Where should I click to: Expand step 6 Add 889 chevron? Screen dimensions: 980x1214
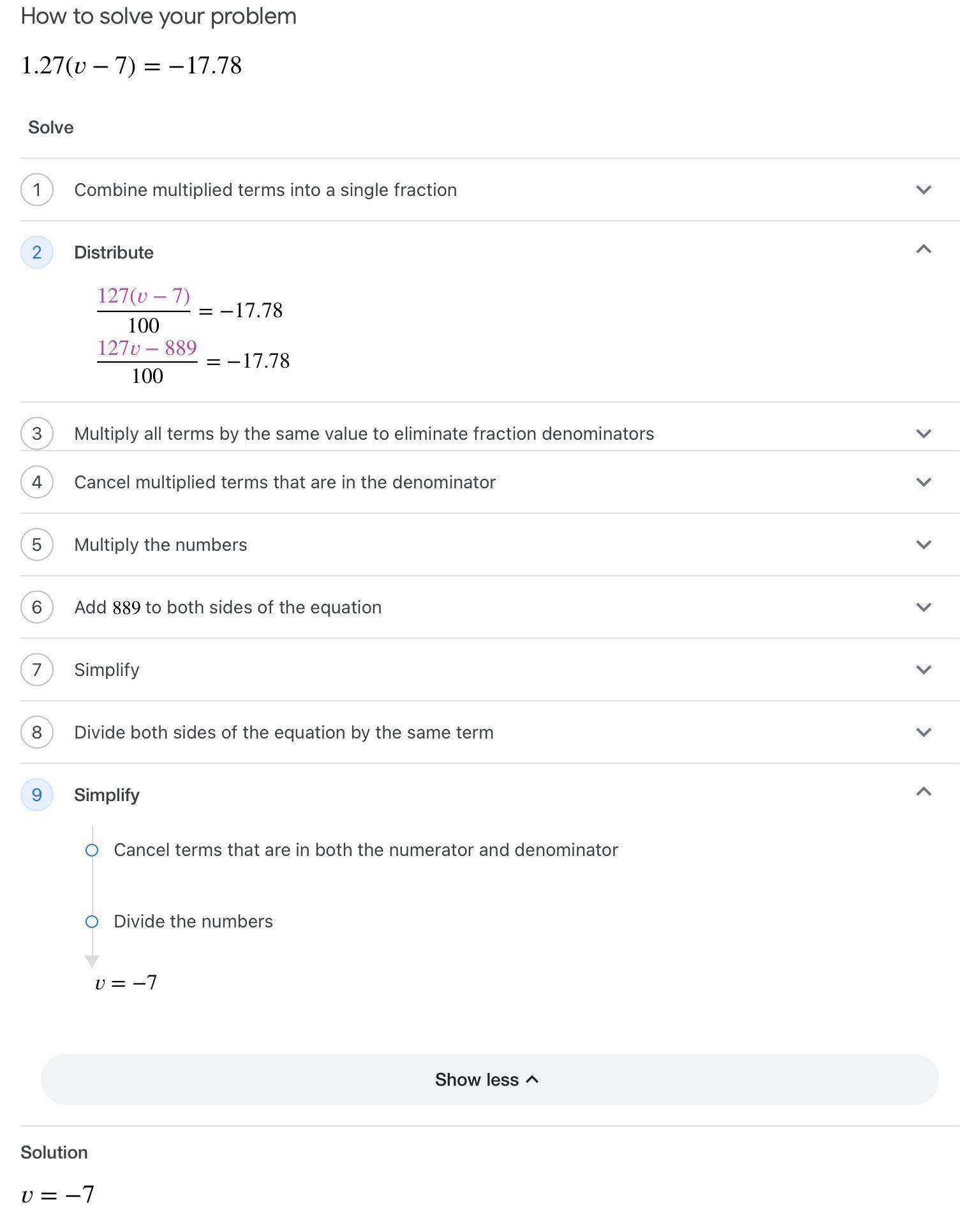923,607
